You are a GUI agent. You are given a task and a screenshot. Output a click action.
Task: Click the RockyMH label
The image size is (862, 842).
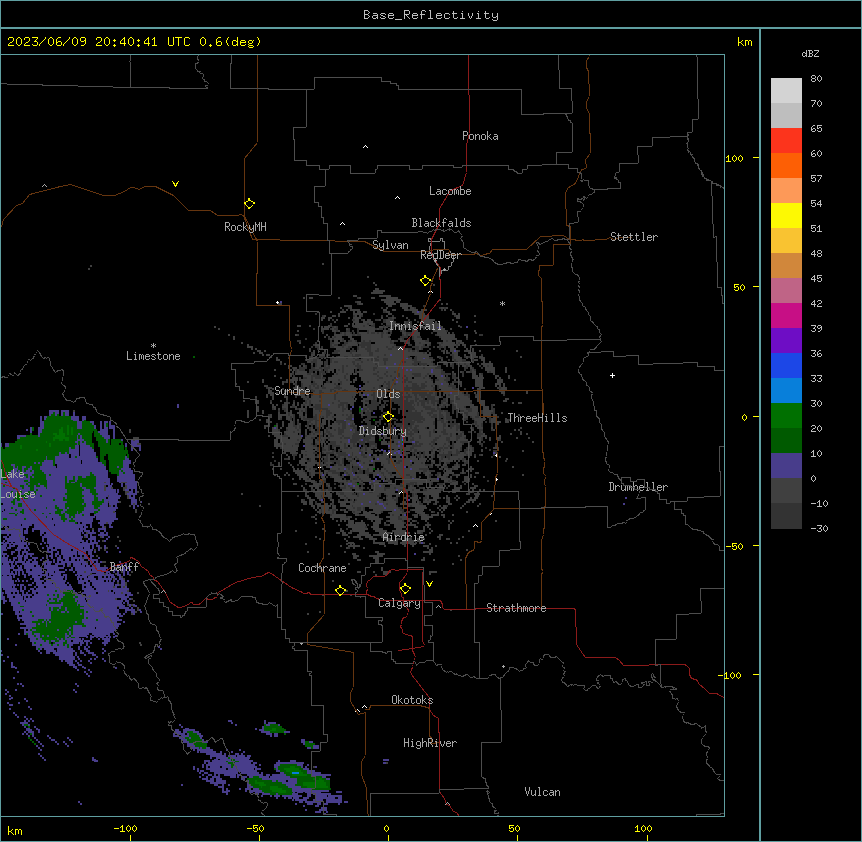245,227
